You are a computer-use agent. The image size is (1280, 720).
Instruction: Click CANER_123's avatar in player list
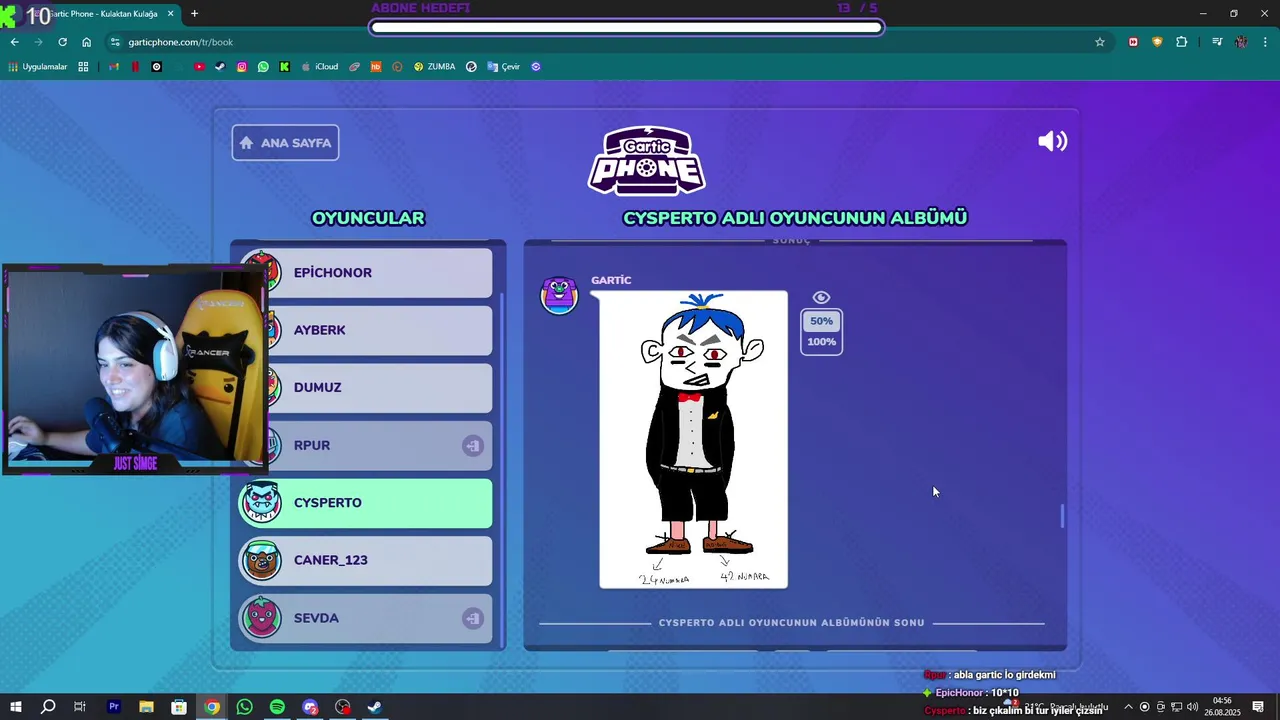(261, 560)
